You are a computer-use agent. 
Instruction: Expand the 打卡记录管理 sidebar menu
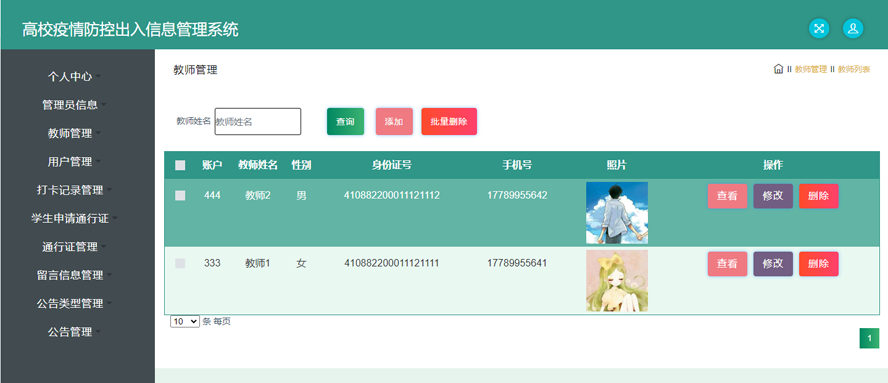point(74,190)
